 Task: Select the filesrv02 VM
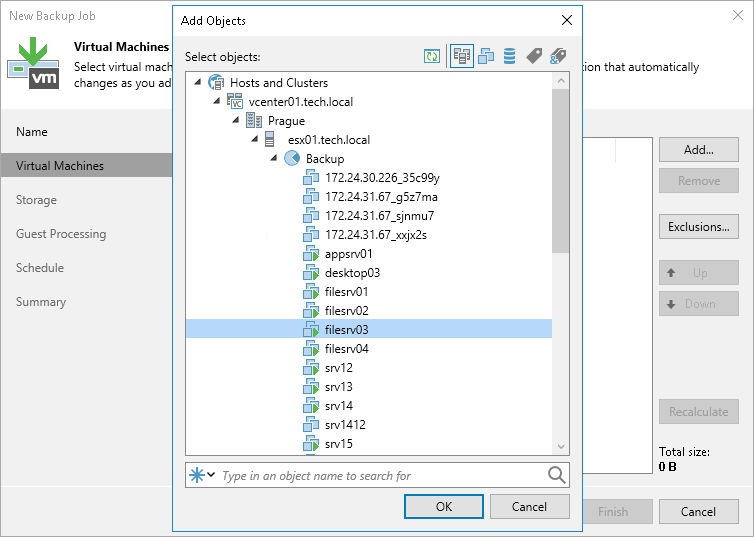pos(346,311)
